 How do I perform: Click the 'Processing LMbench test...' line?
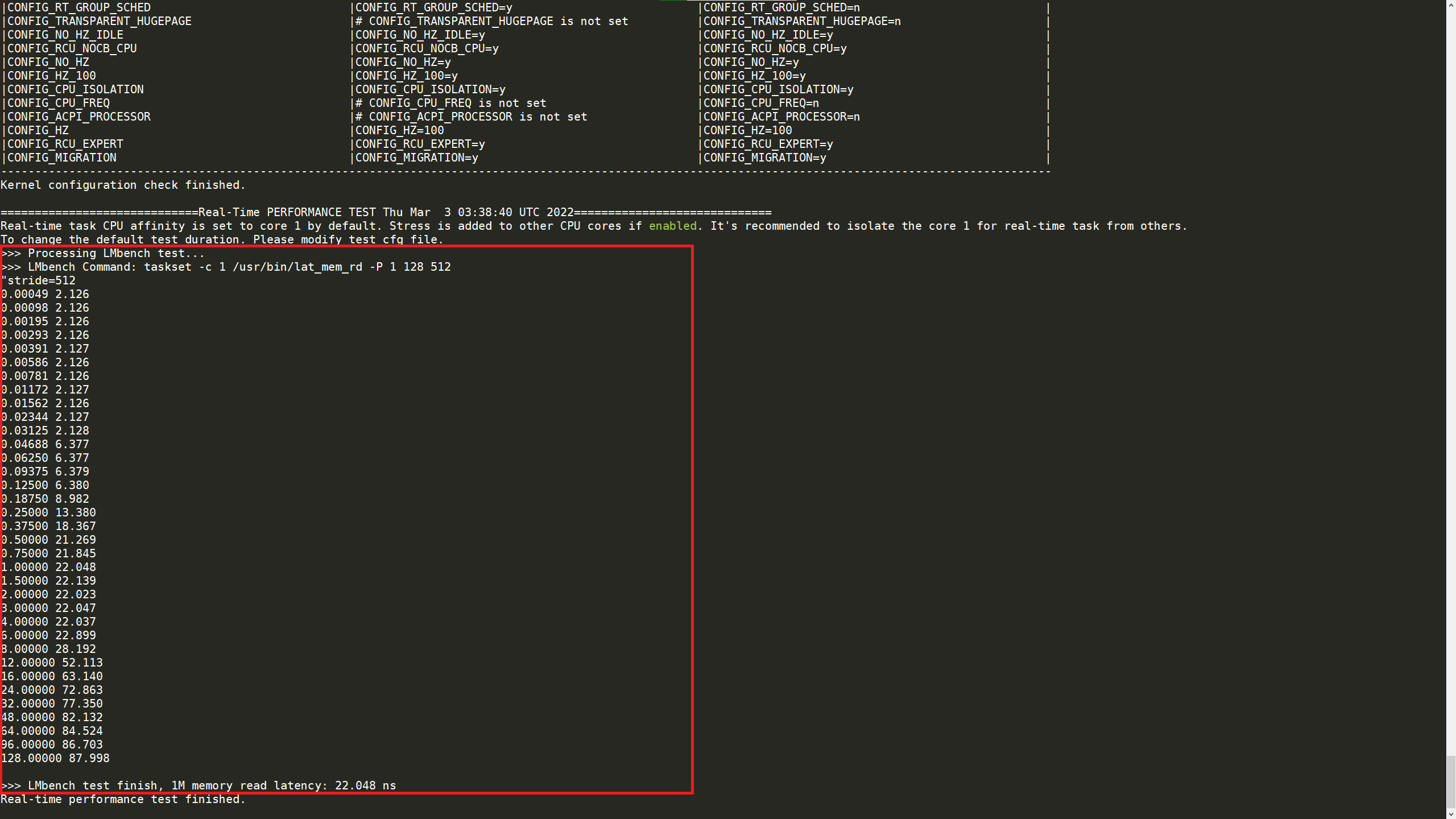tap(104, 253)
